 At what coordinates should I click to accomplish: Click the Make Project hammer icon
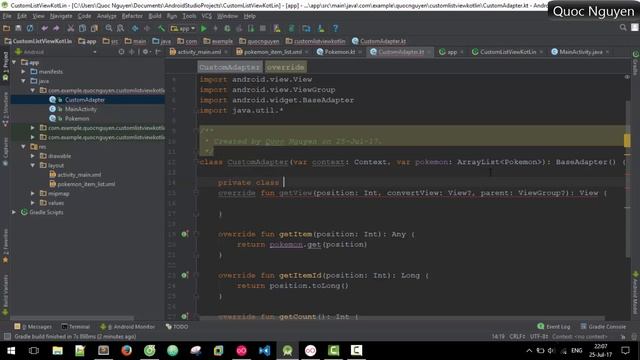[162, 28]
